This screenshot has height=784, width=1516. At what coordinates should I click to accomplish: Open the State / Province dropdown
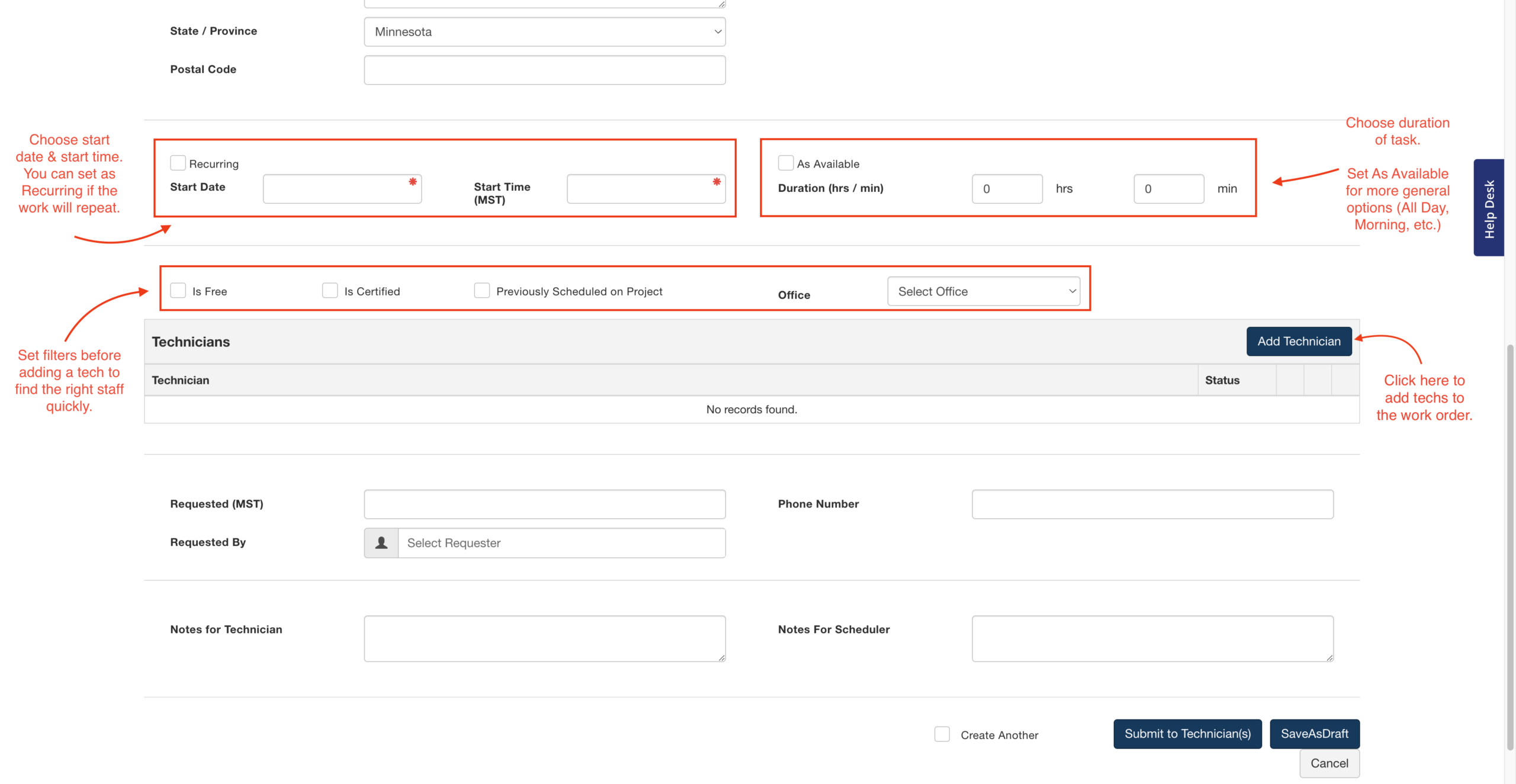(x=544, y=32)
